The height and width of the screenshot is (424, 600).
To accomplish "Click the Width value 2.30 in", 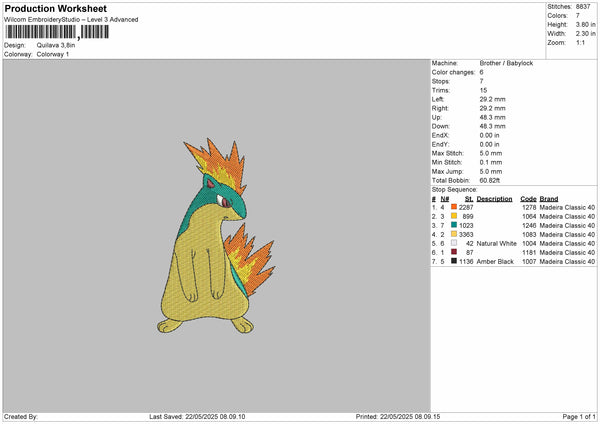I will tap(586, 34).
